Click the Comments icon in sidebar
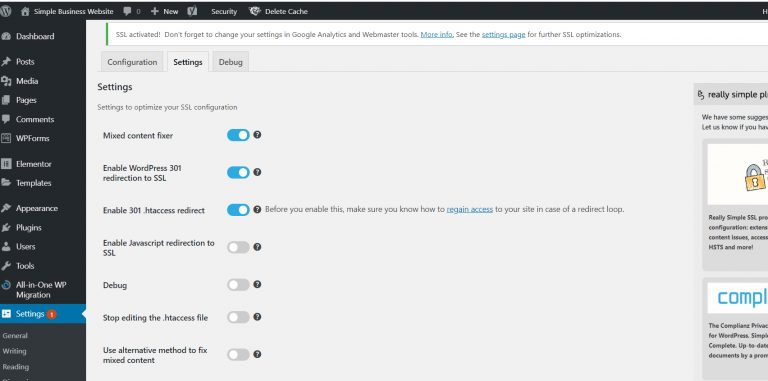 6,119
